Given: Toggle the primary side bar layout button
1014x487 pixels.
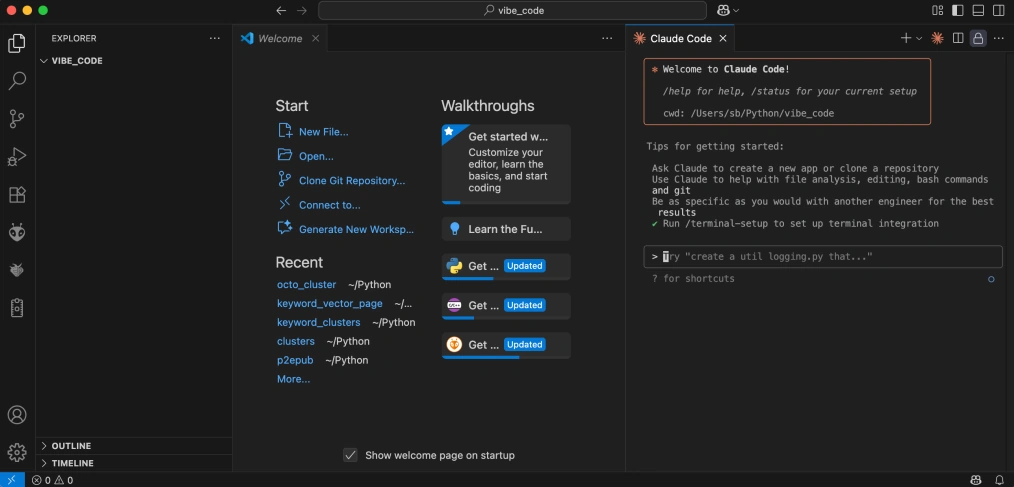Looking at the screenshot, I should coord(958,10).
